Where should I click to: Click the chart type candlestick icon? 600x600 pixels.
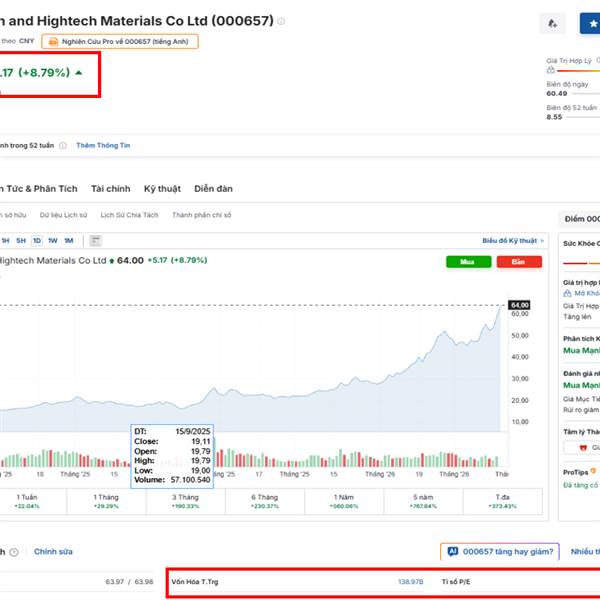95,240
